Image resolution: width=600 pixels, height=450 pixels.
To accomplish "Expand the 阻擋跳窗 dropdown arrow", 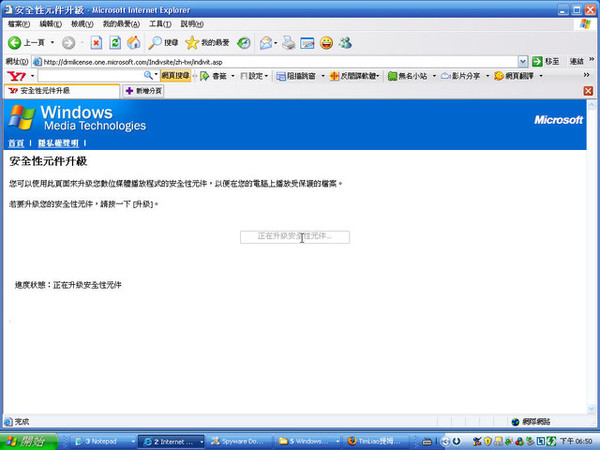I will [323, 76].
